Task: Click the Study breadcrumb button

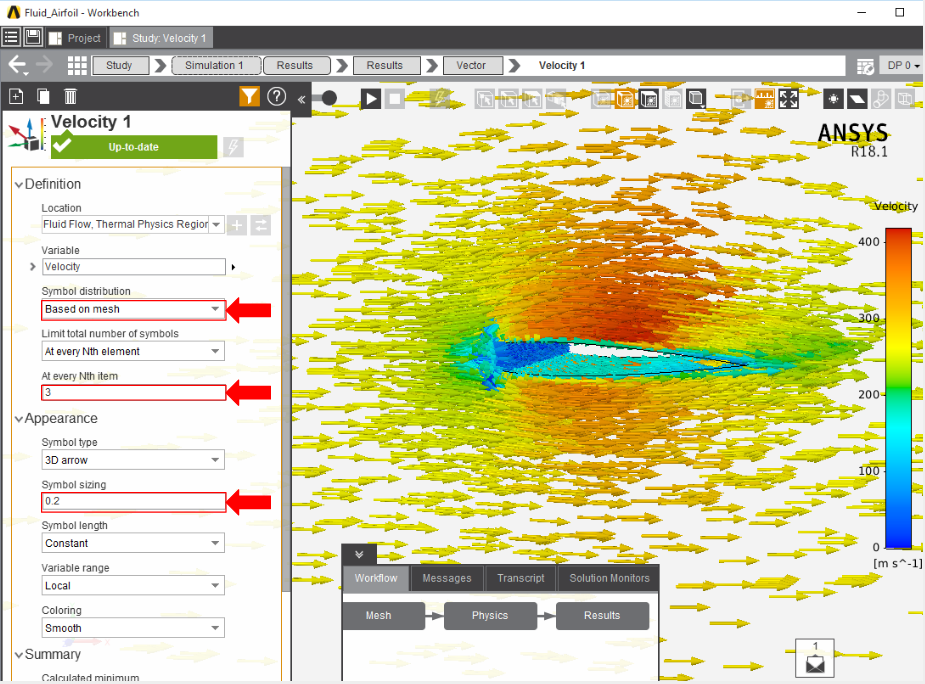Action: (x=120, y=66)
